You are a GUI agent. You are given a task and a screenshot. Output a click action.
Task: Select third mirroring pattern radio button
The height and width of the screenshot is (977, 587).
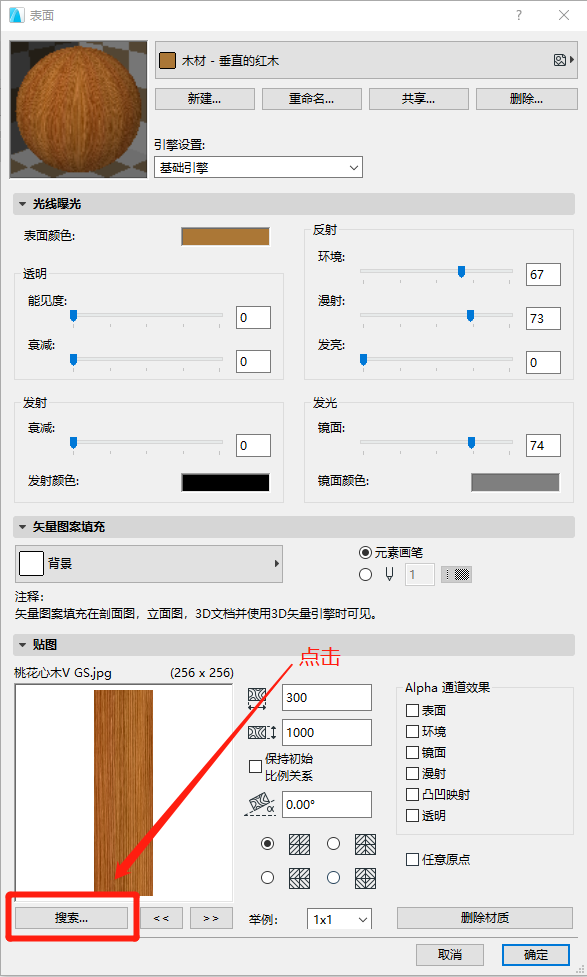pos(267,877)
